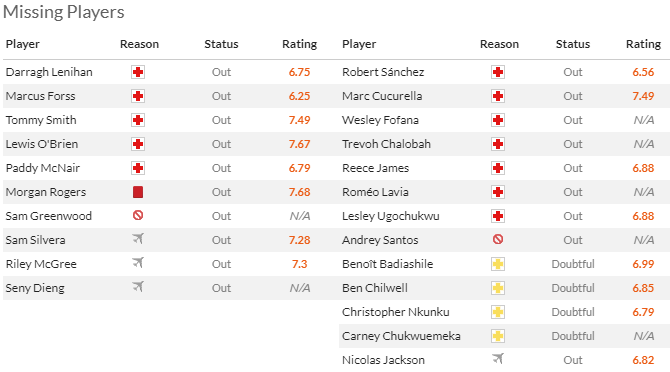Open Marc Cucurella player link
The image size is (670, 372).
[382, 96]
